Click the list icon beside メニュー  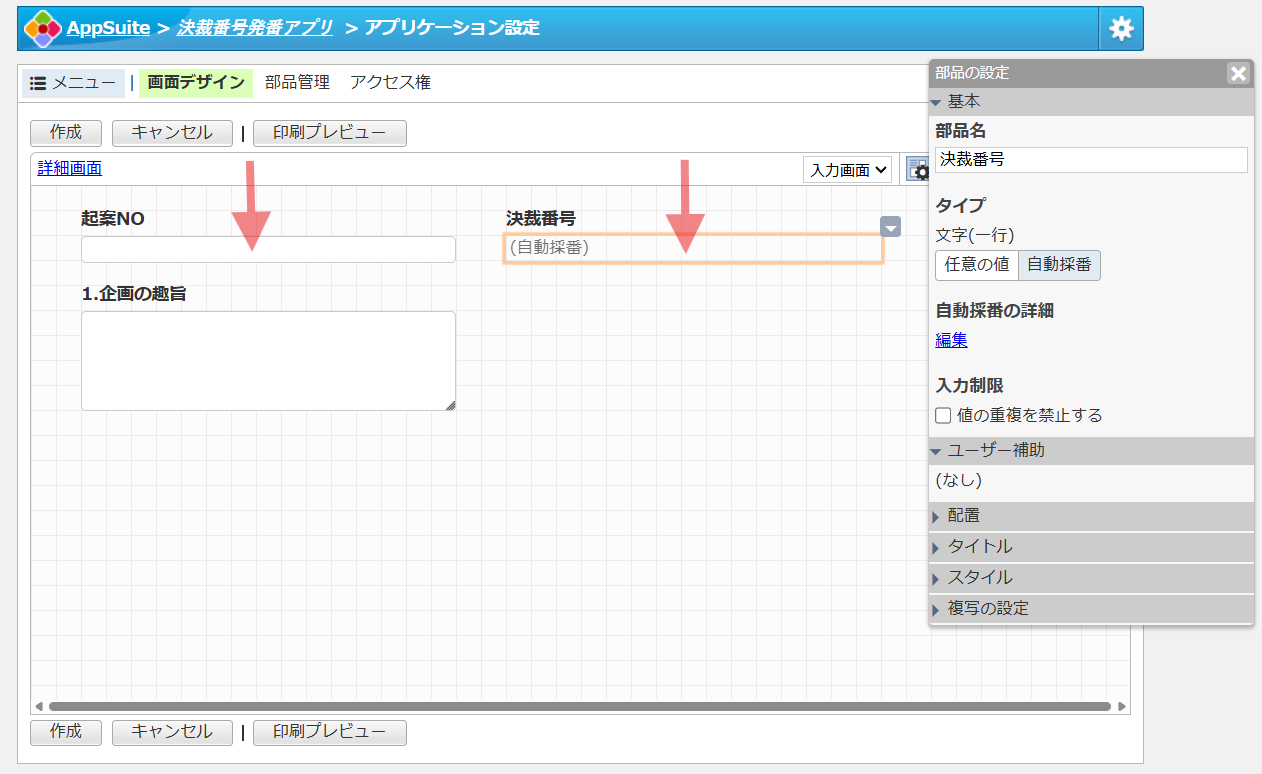pyautogui.click(x=36, y=82)
